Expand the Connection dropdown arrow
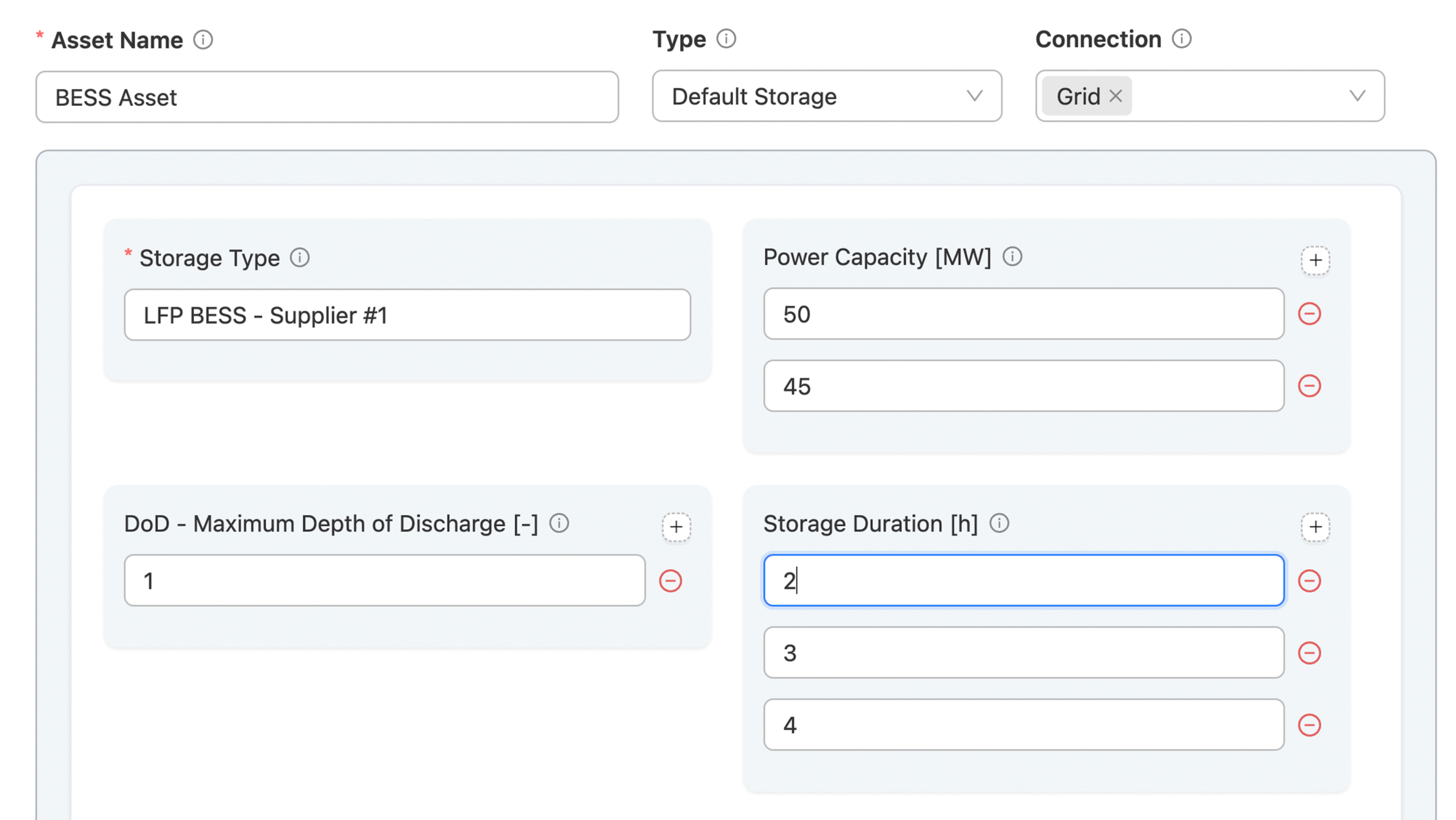Screen dimensions: 1456x820 1357,96
